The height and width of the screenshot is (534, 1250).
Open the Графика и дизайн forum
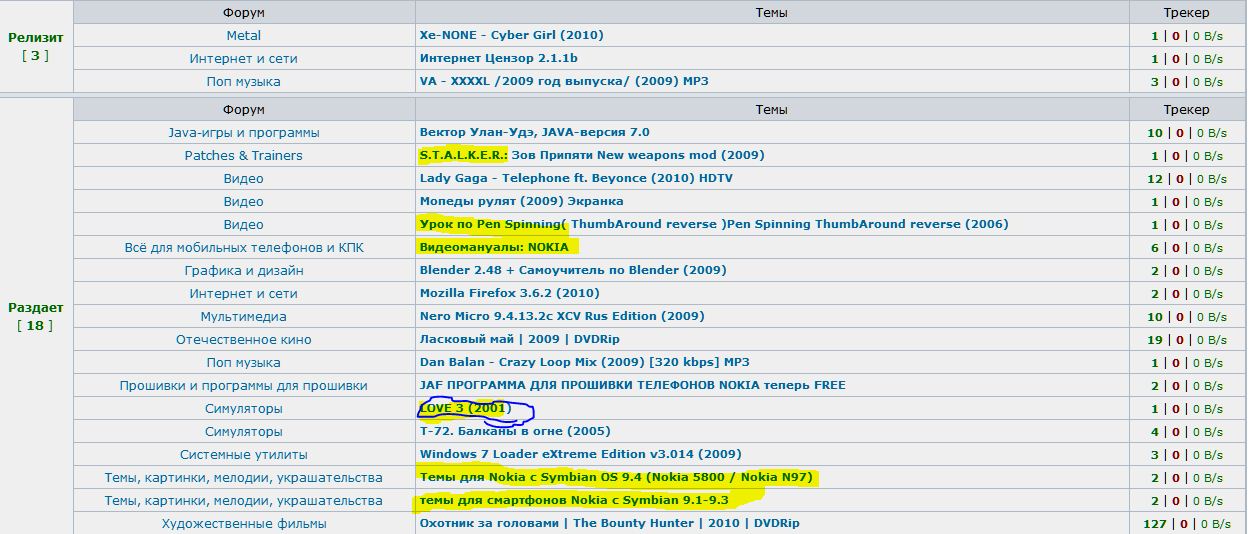coord(243,270)
